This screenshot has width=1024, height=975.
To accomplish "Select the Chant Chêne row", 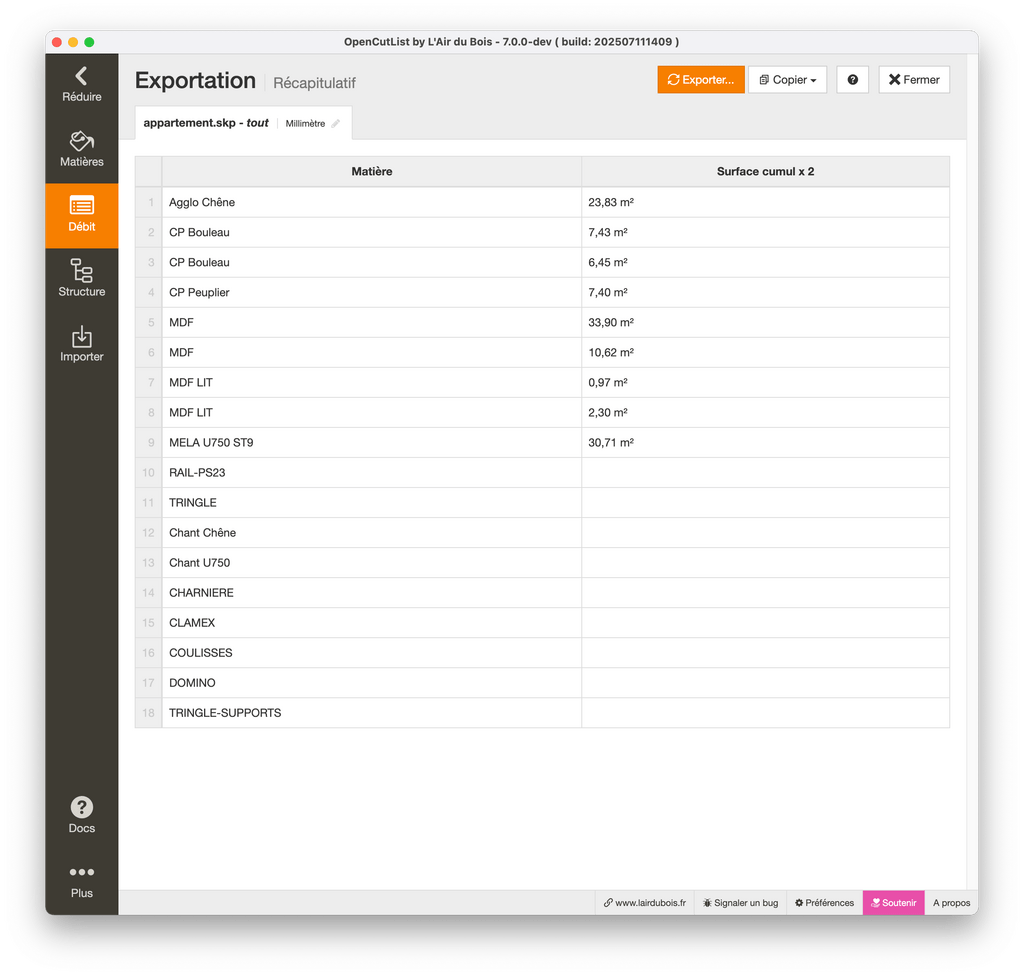I will (x=542, y=533).
